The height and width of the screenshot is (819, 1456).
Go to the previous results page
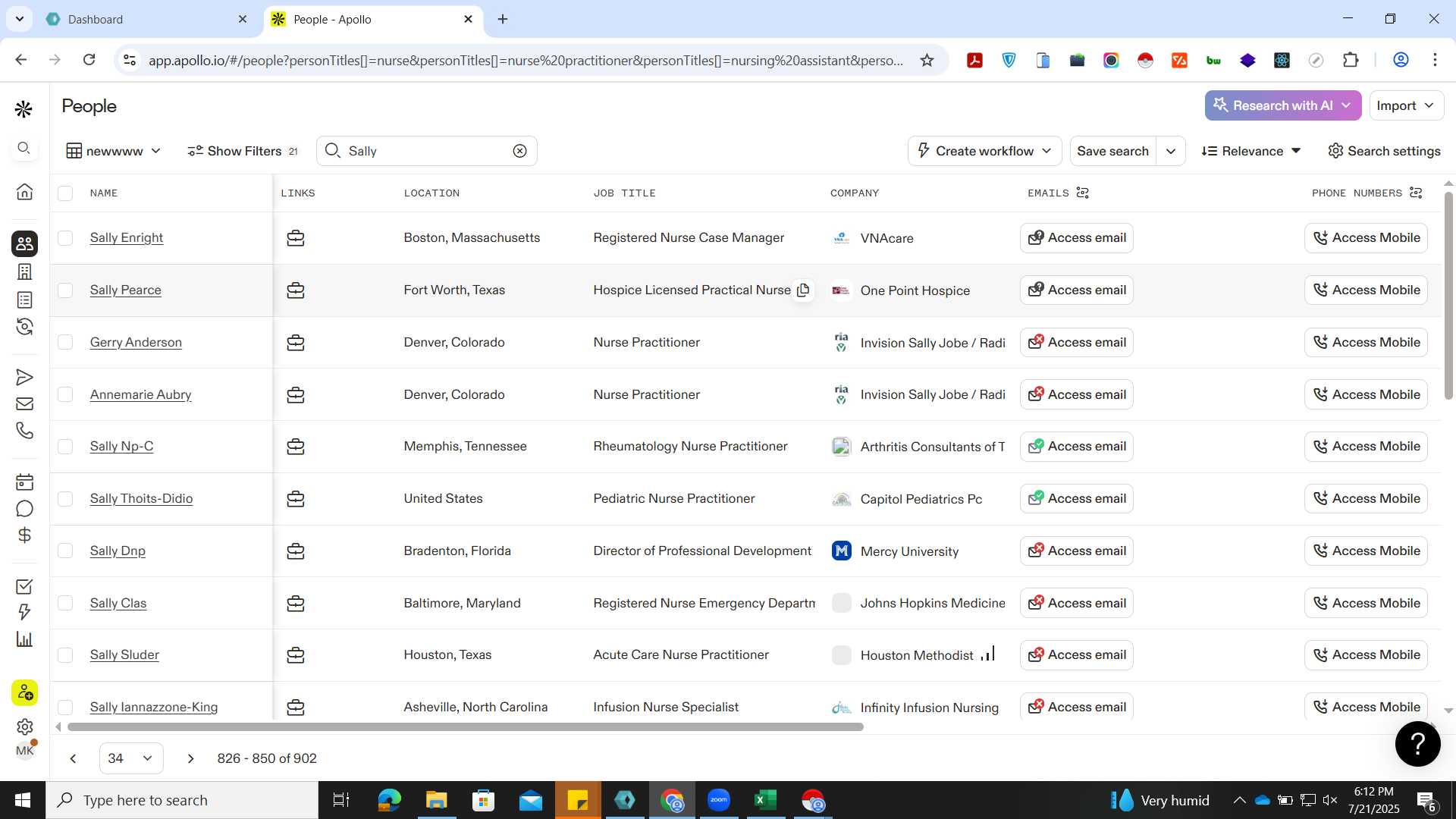point(73,758)
